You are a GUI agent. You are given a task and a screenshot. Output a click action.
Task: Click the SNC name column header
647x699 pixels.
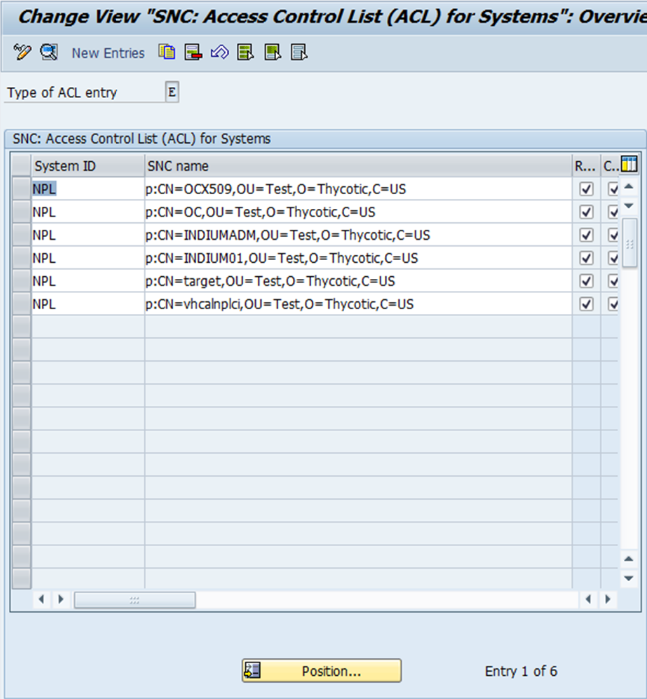click(358, 166)
